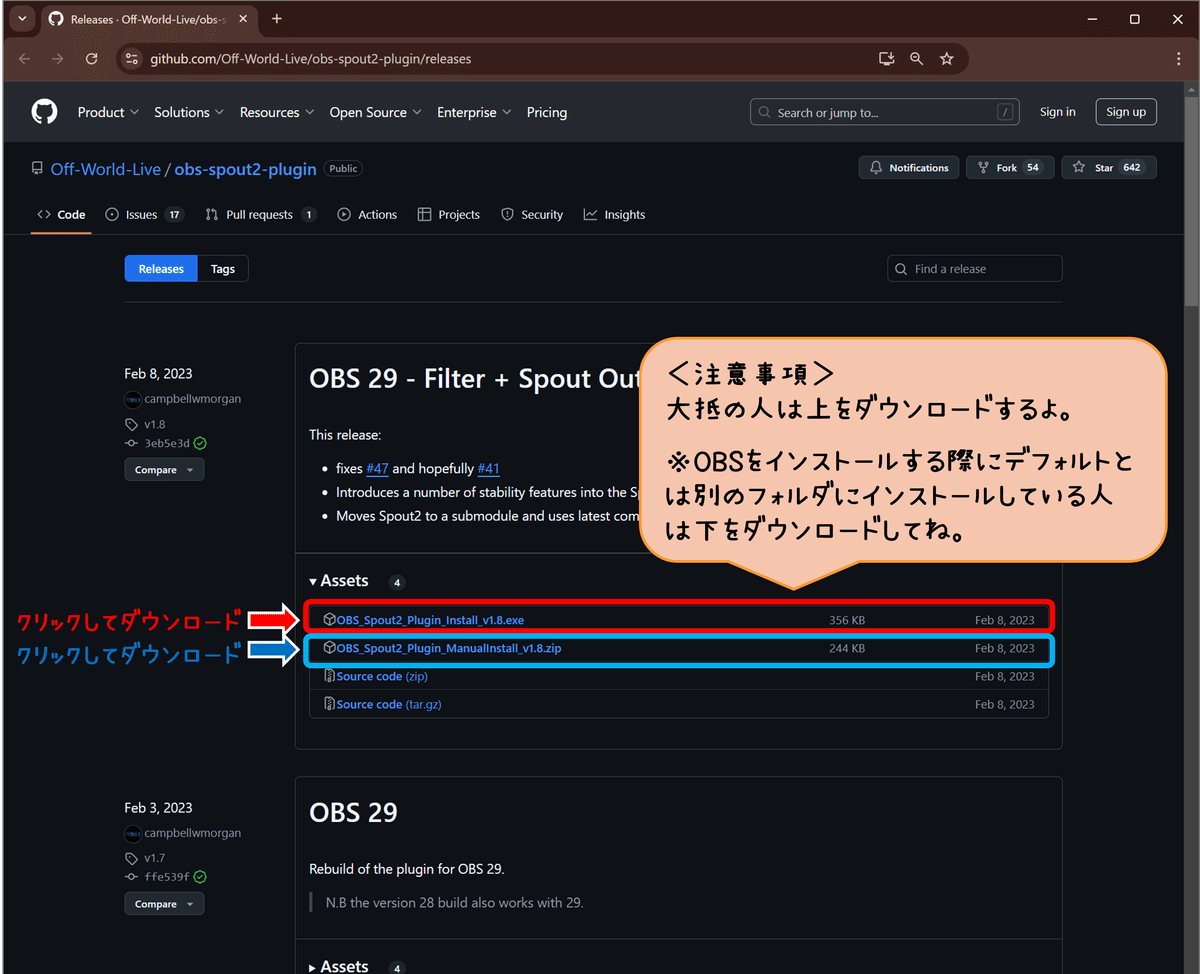Open commit 3eb5e3d
This screenshot has height=974, width=1200.
167,443
